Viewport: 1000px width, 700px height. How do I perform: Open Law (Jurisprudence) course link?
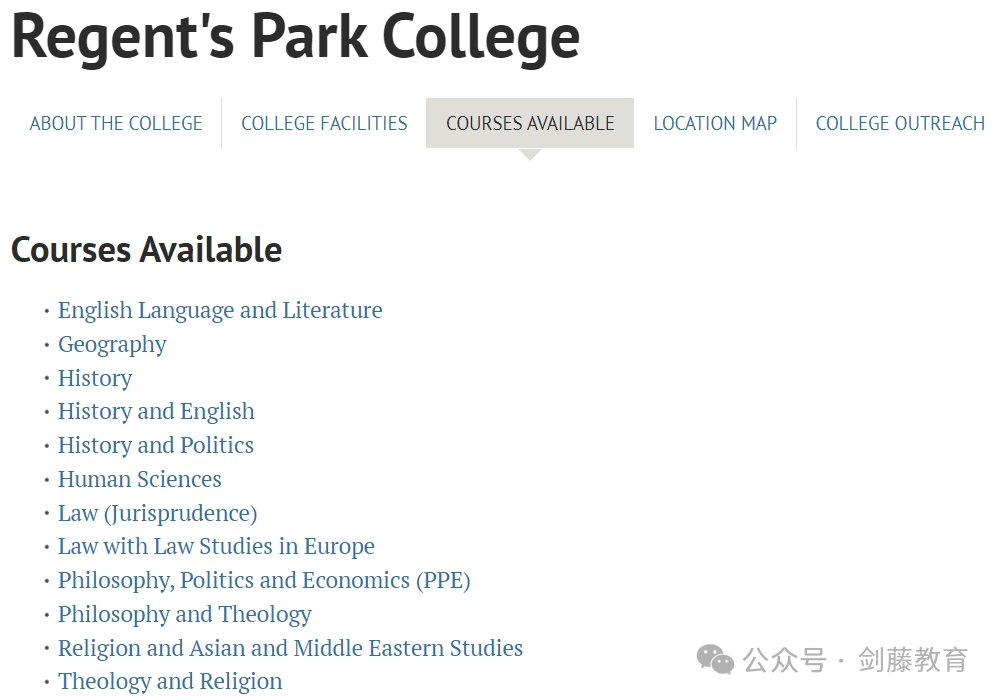tap(158, 513)
